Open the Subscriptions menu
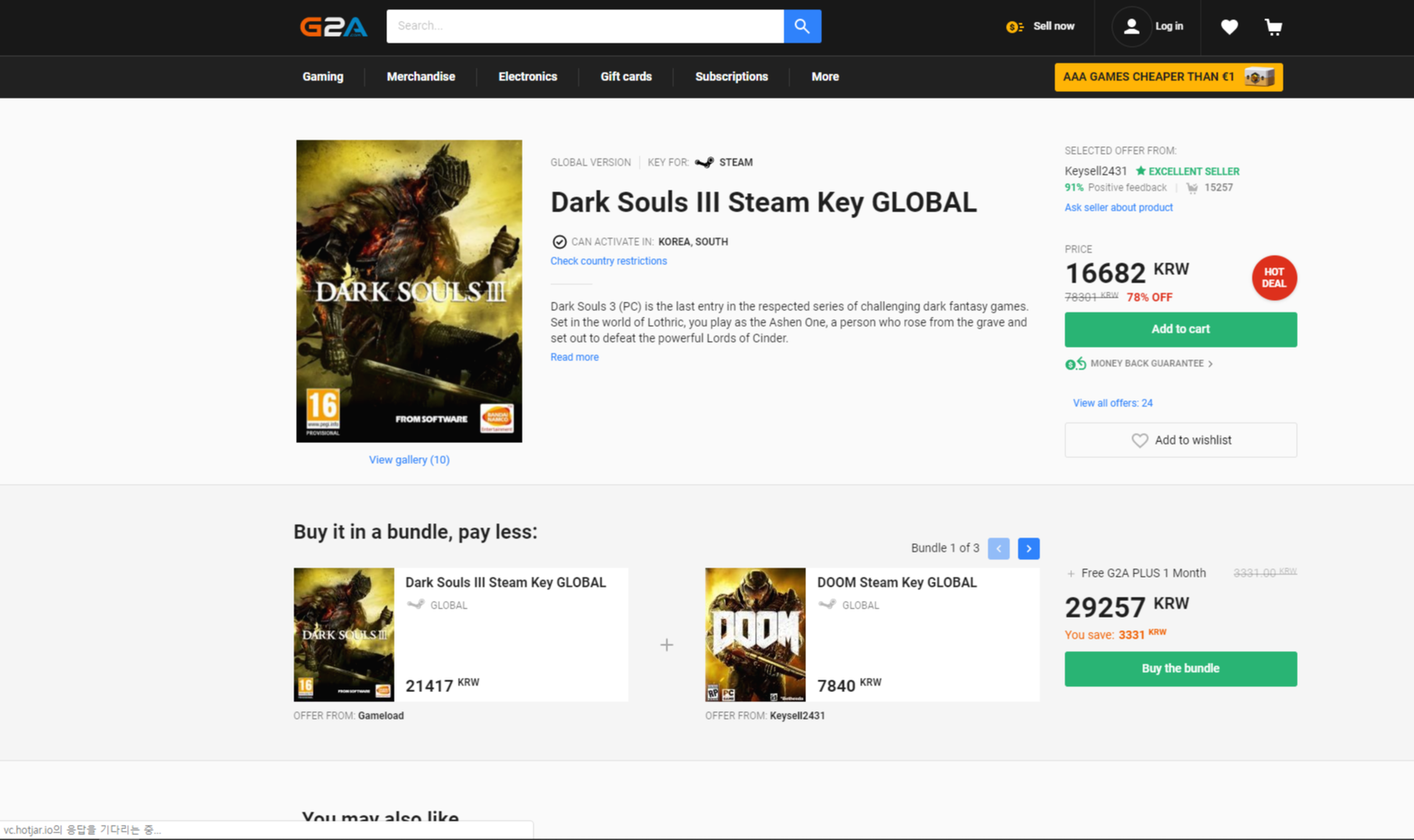 tap(732, 77)
